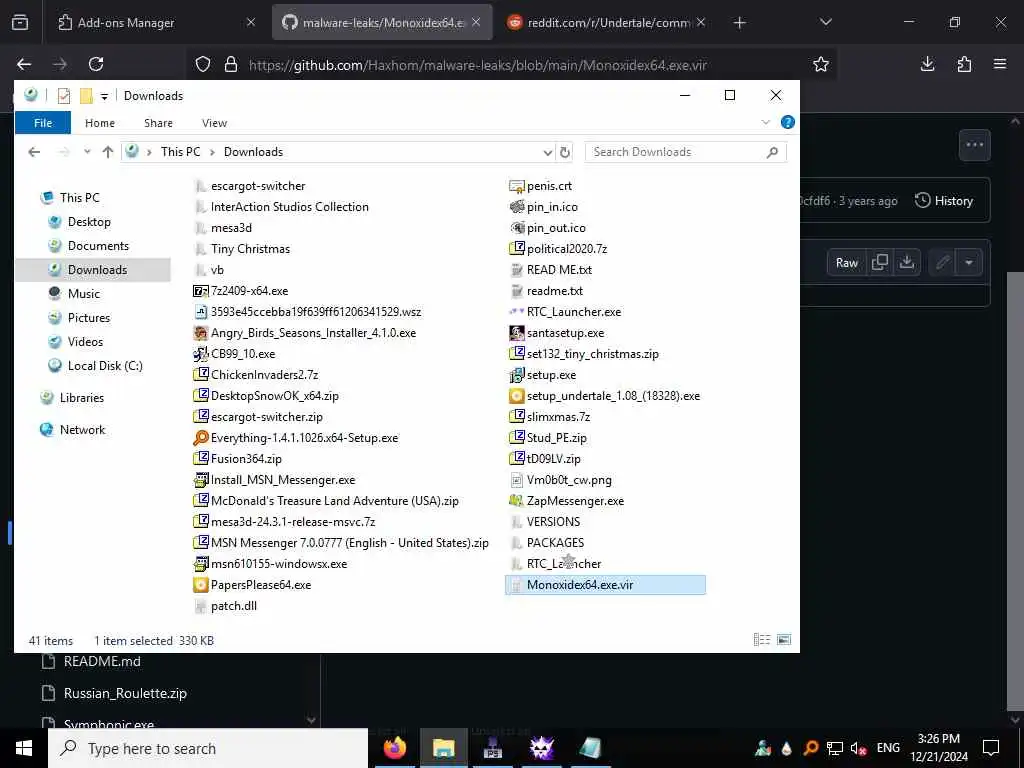Image resolution: width=1024 pixels, height=768 pixels.
Task: Select file setup_undertale_1.08_(18328).exe
Action: (x=605, y=396)
